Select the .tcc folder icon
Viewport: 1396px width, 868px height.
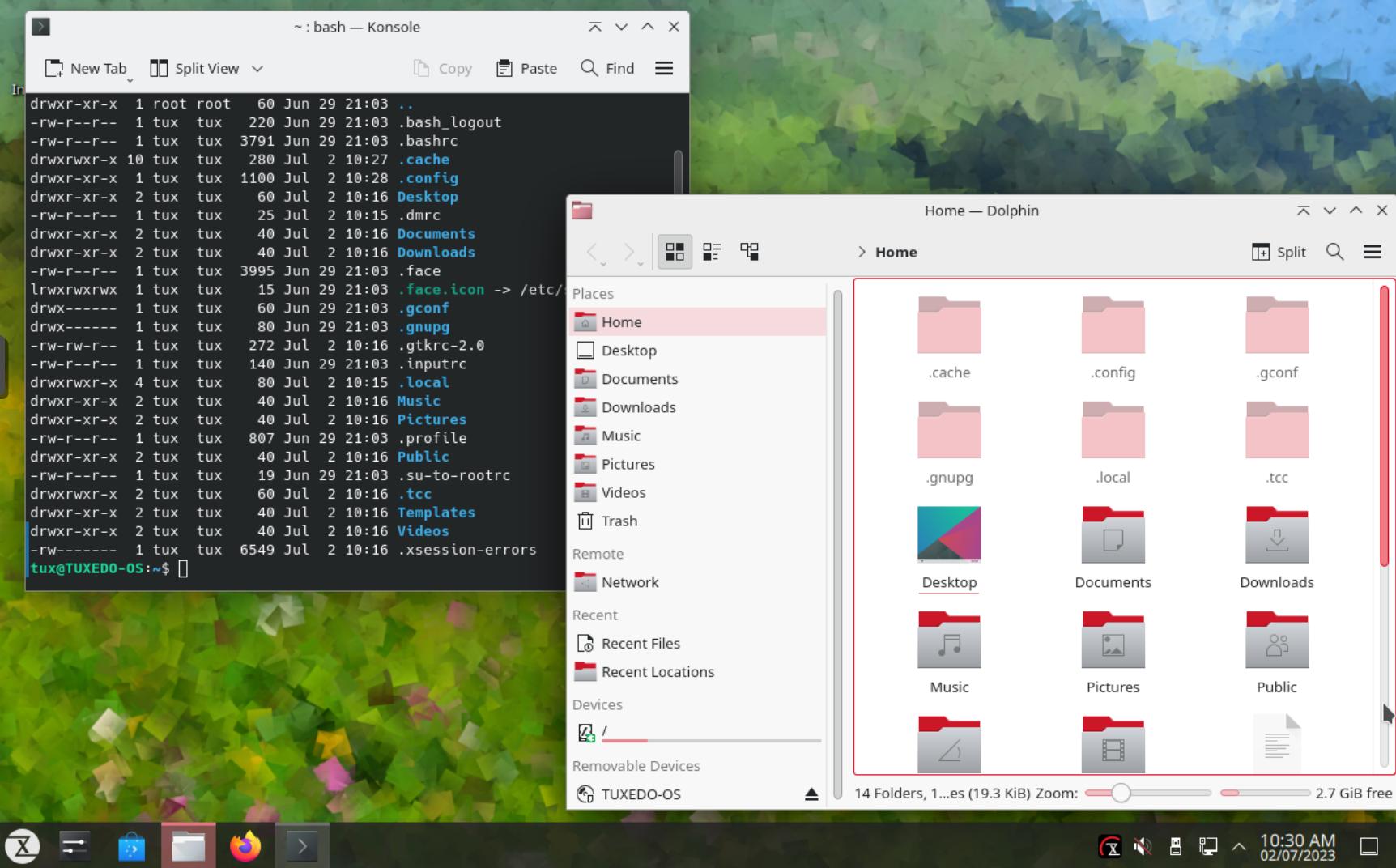click(x=1276, y=430)
